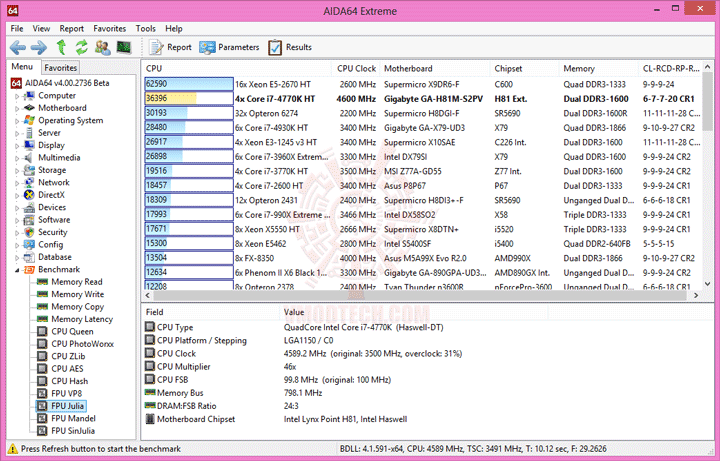Click the Memory column header
This screenshot has height=461, width=720.
(598, 68)
